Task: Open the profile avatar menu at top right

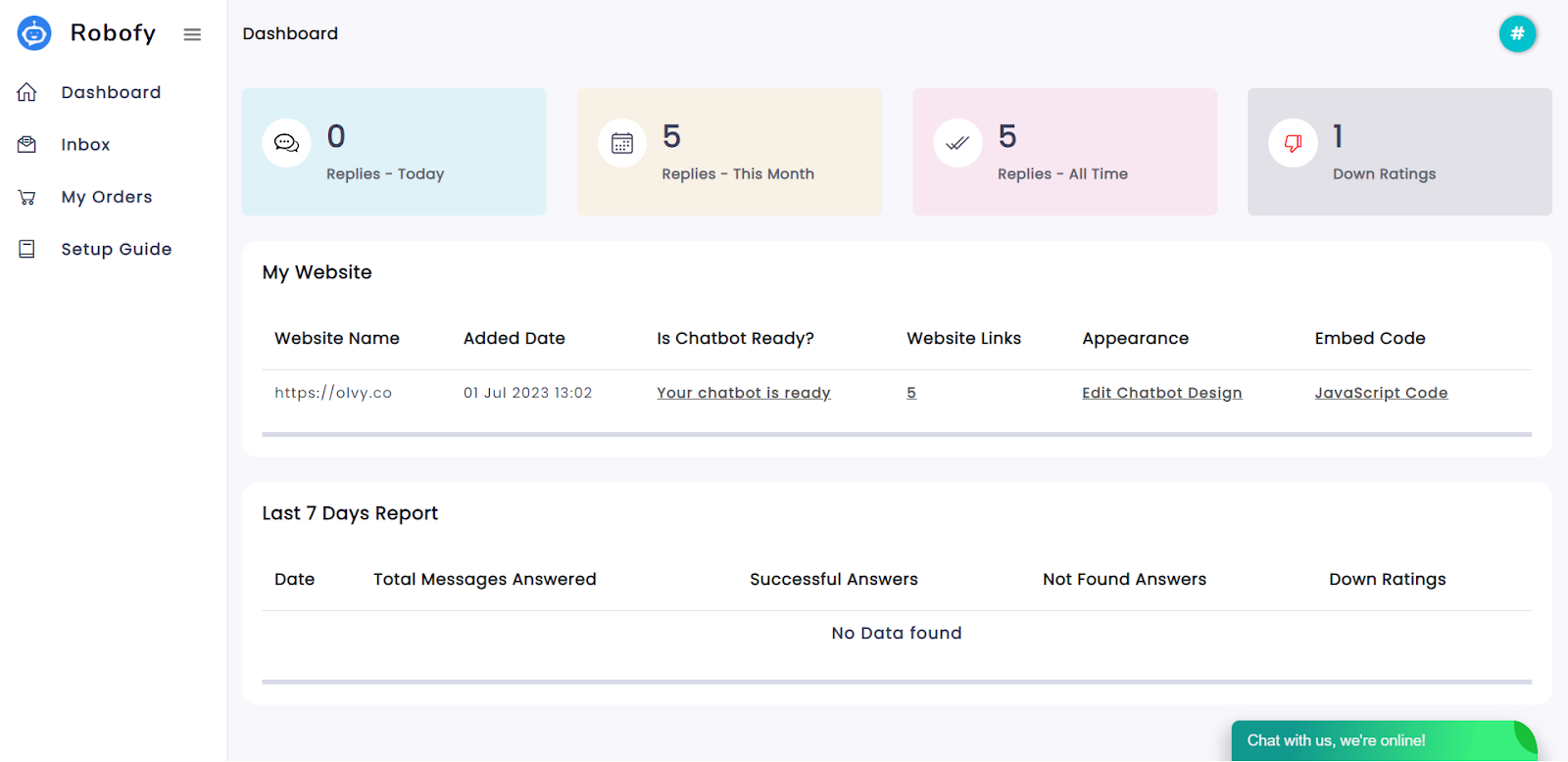Action: 1517,34
